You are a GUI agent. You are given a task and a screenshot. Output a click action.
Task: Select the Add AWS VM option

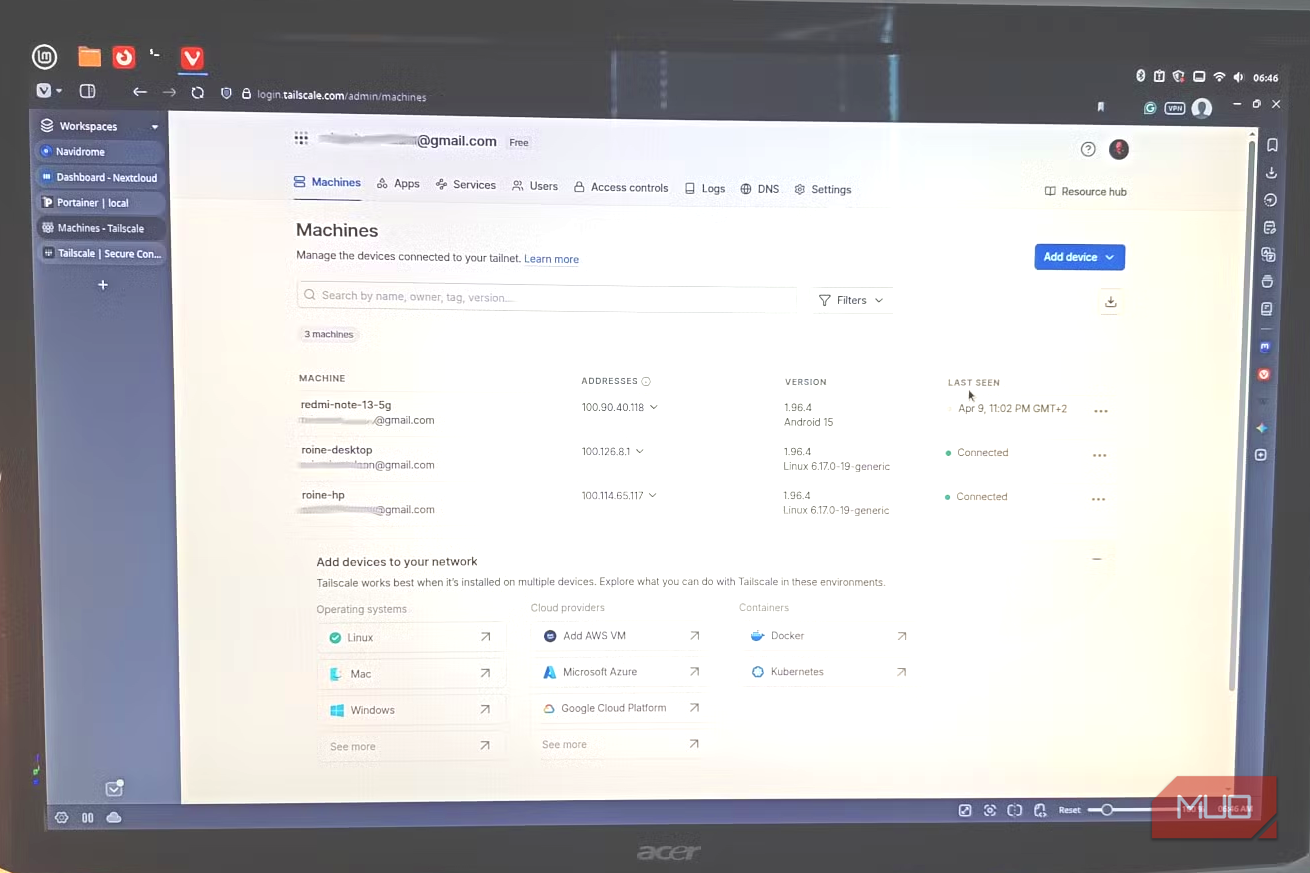coord(620,636)
